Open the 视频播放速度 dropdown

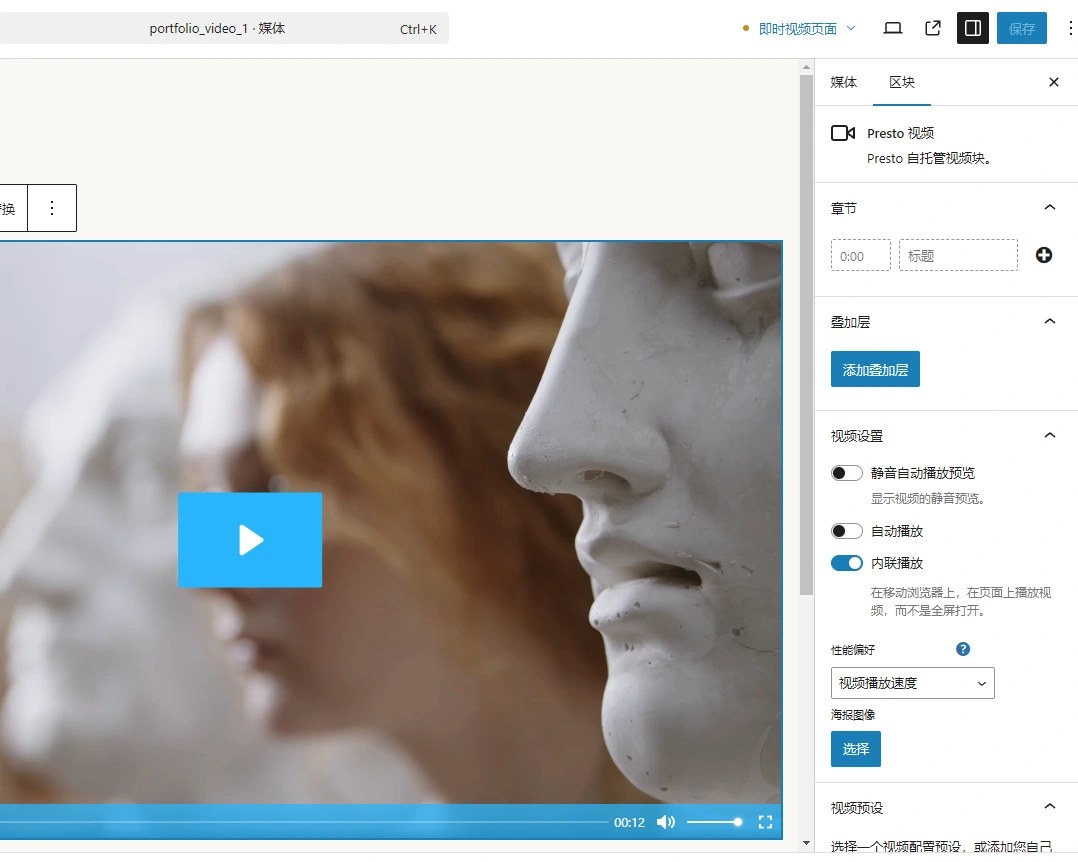(x=912, y=683)
